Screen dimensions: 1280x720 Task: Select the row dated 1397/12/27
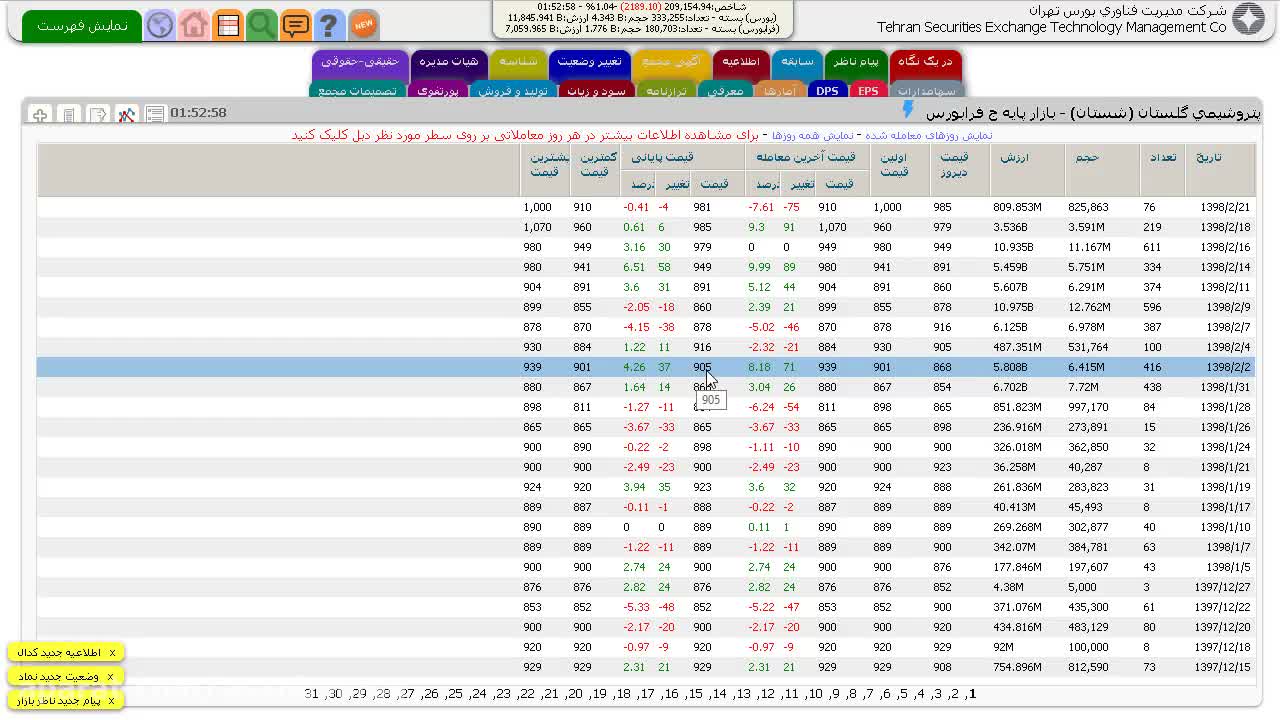point(646,587)
